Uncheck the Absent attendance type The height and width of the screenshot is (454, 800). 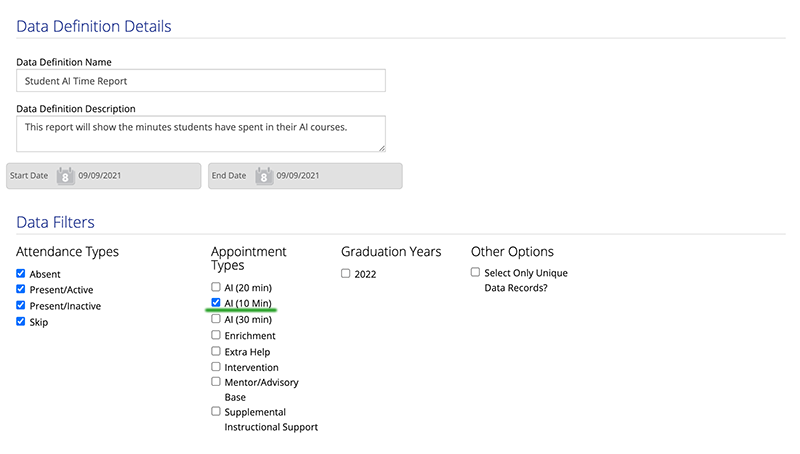pyautogui.click(x=20, y=273)
